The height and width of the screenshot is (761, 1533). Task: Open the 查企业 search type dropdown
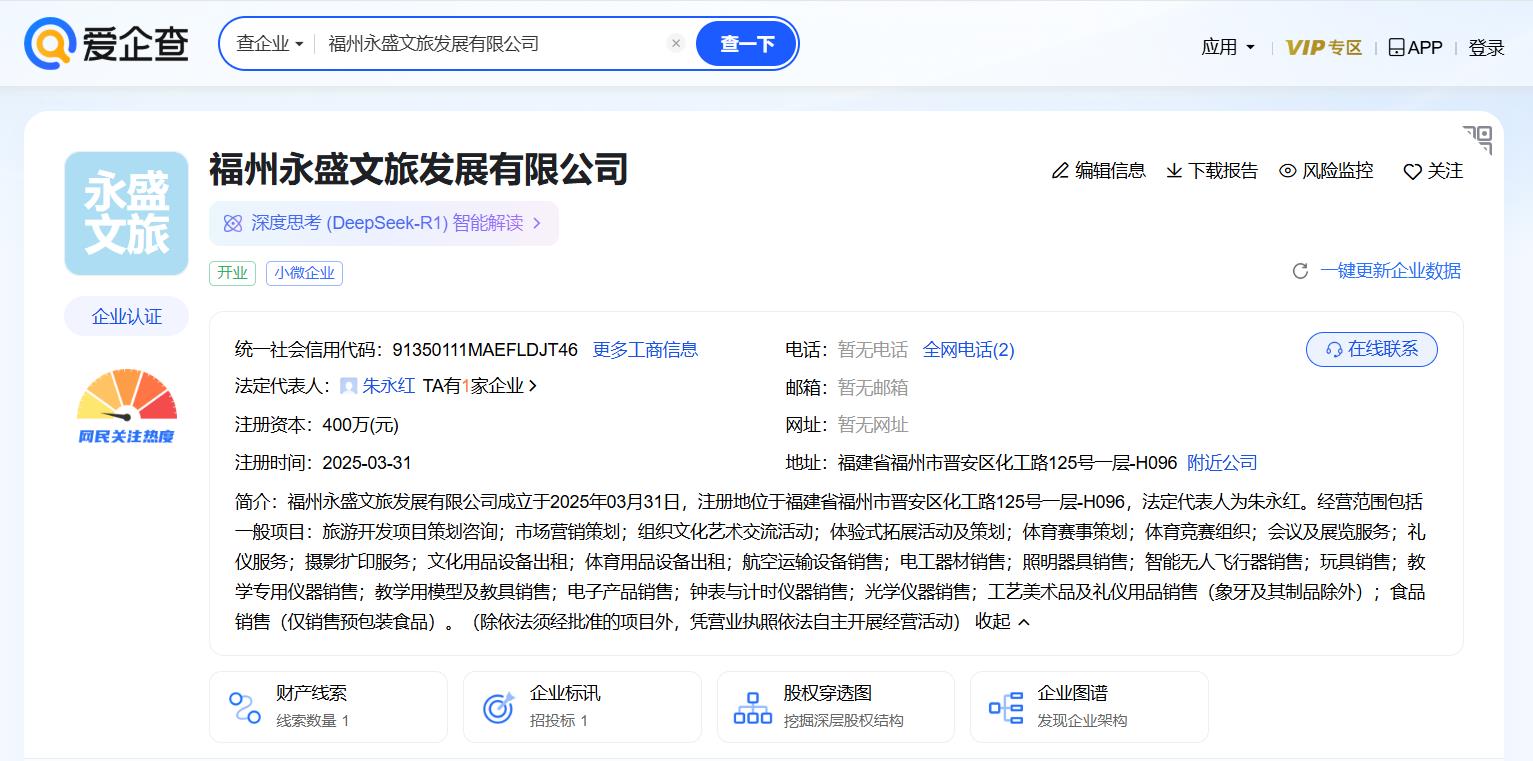(x=269, y=44)
